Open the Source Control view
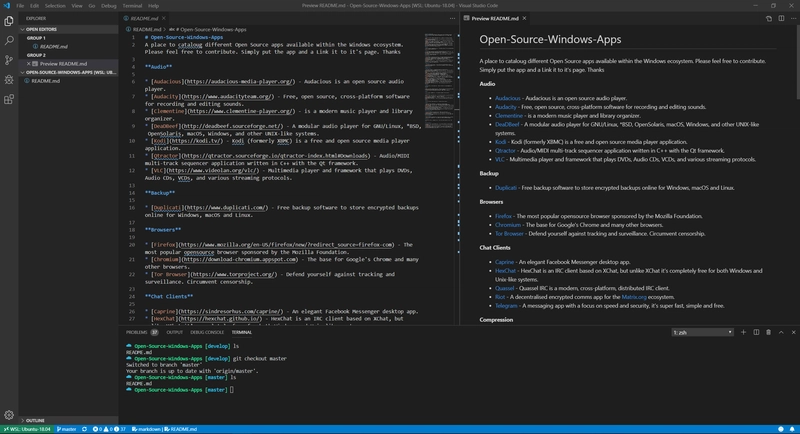The height and width of the screenshot is (434, 800). [x=9, y=60]
